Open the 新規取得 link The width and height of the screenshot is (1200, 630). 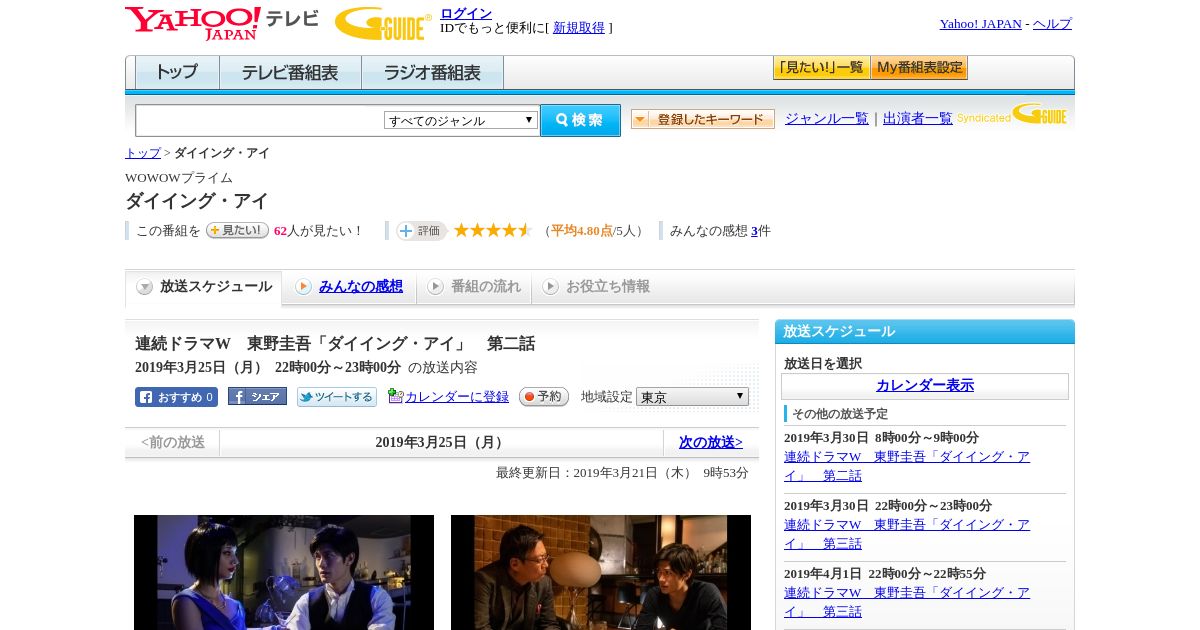click(x=579, y=28)
